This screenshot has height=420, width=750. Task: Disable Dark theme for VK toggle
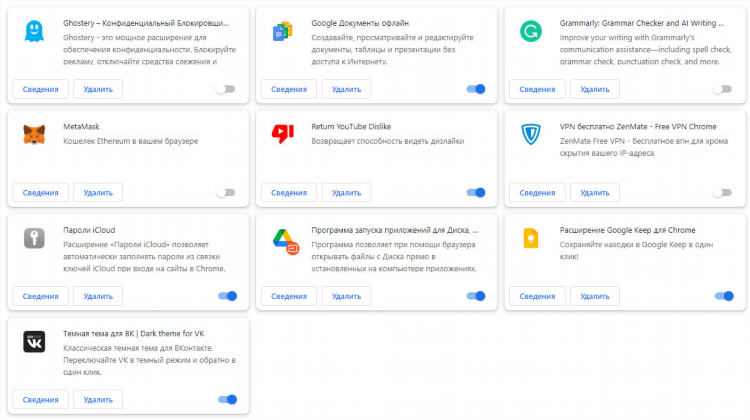(x=228, y=399)
